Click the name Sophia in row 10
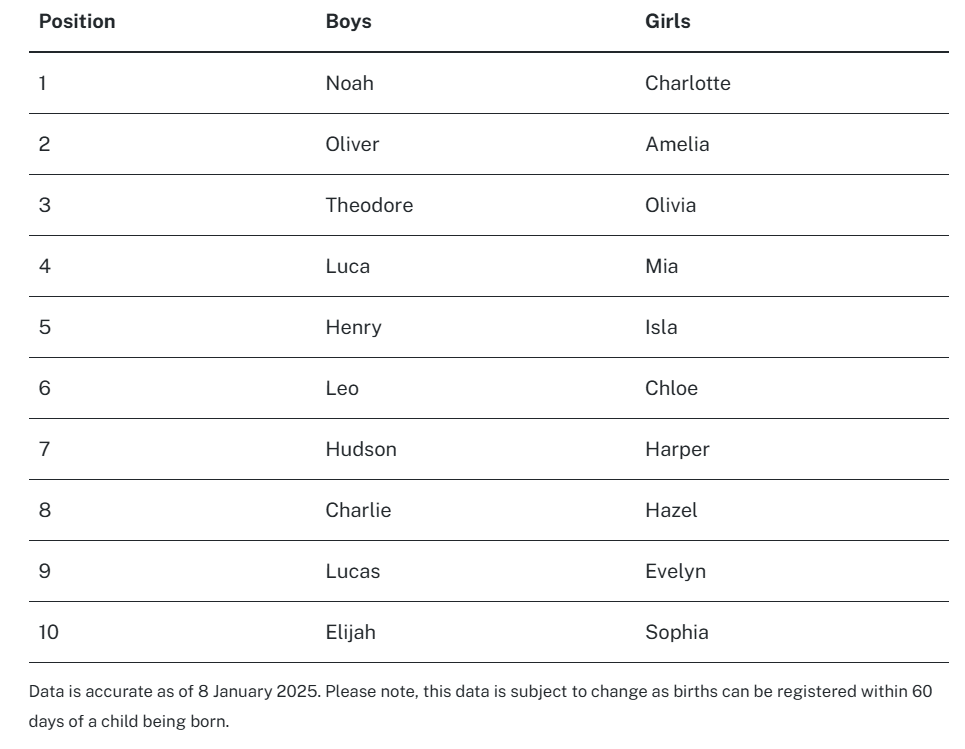The width and height of the screenshot is (965, 749). 676,632
